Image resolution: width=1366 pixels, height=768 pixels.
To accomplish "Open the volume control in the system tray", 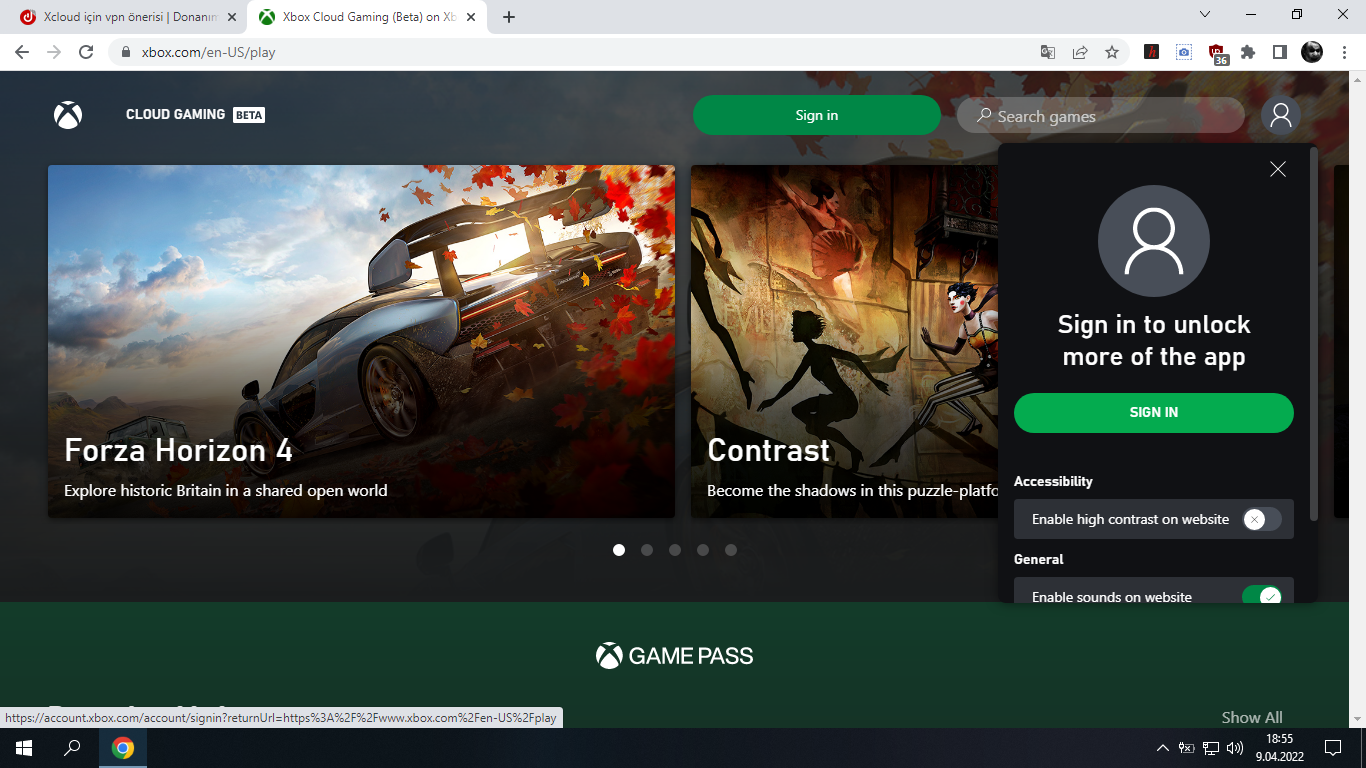I will [1235, 748].
